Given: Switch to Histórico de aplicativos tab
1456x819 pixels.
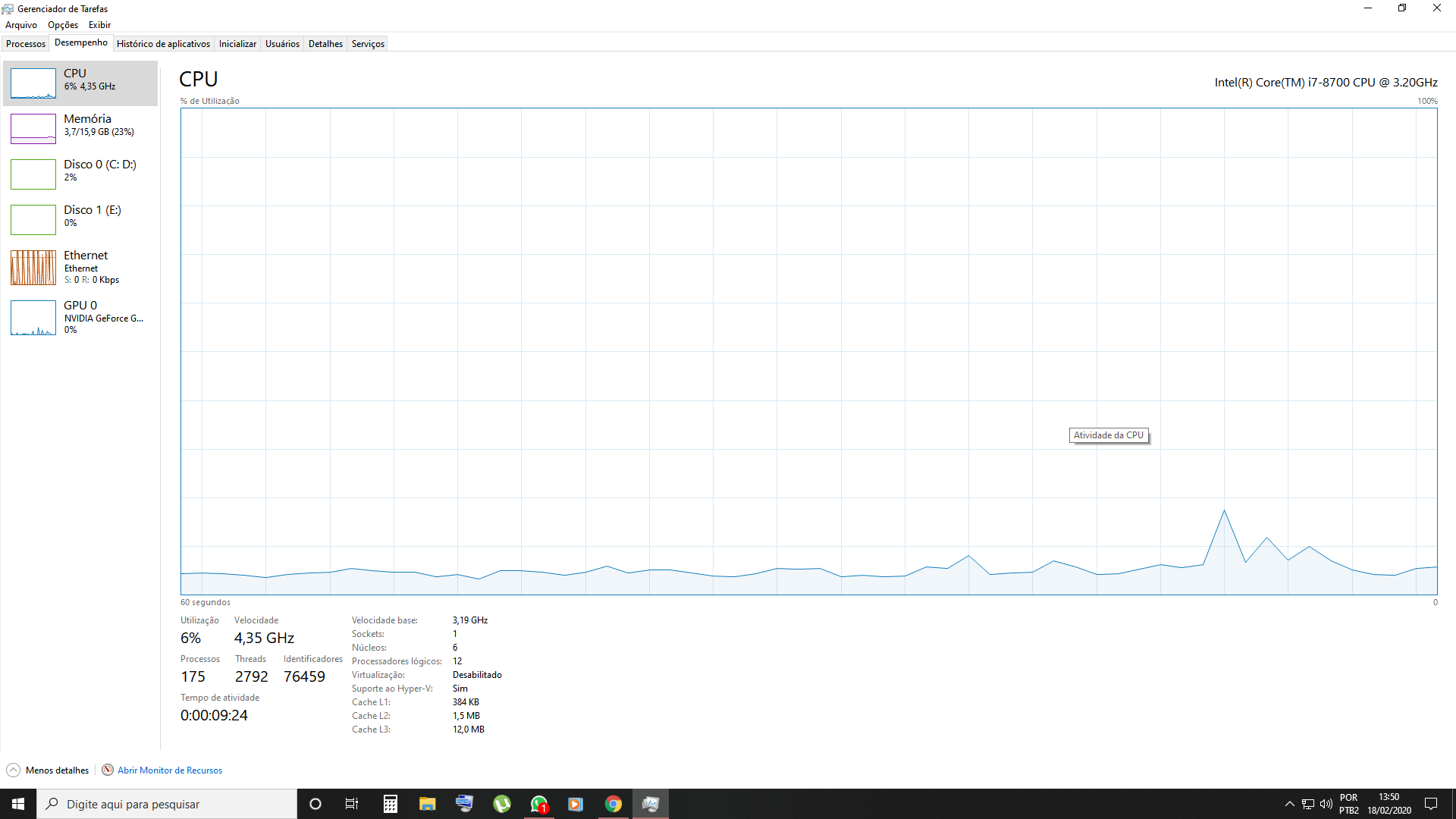Looking at the screenshot, I should click(x=163, y=44).
